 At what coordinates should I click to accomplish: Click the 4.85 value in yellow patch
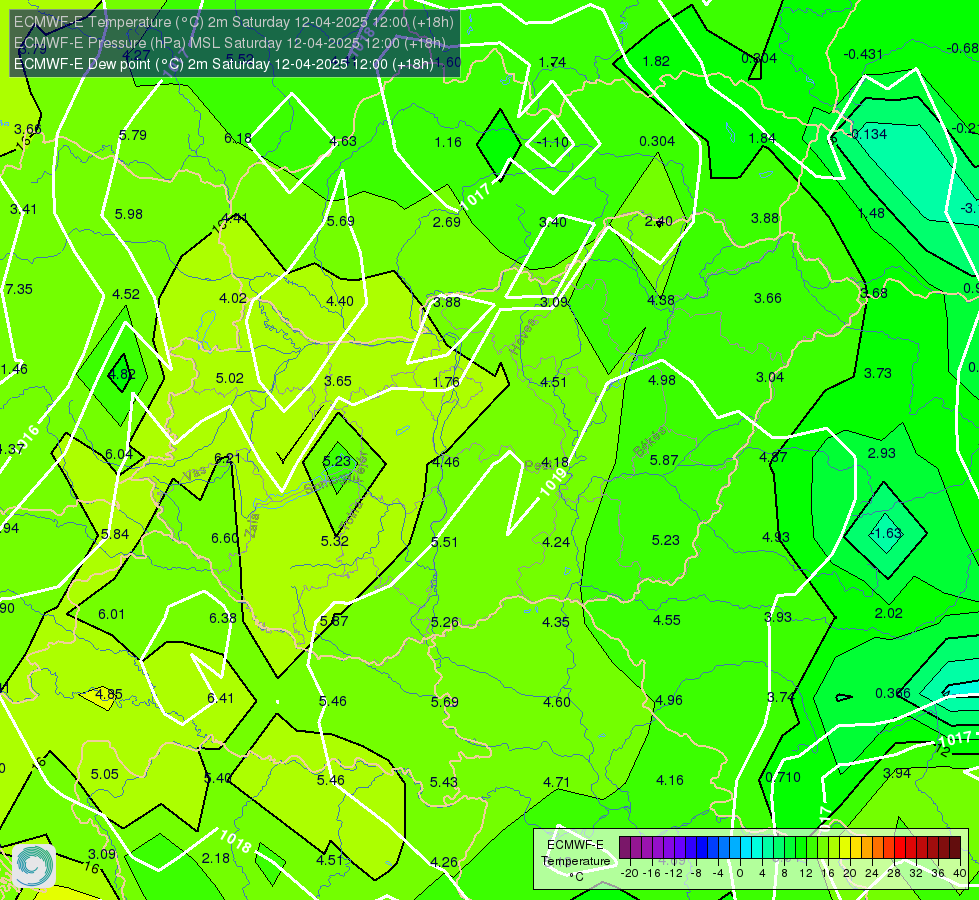coord(109,694)
